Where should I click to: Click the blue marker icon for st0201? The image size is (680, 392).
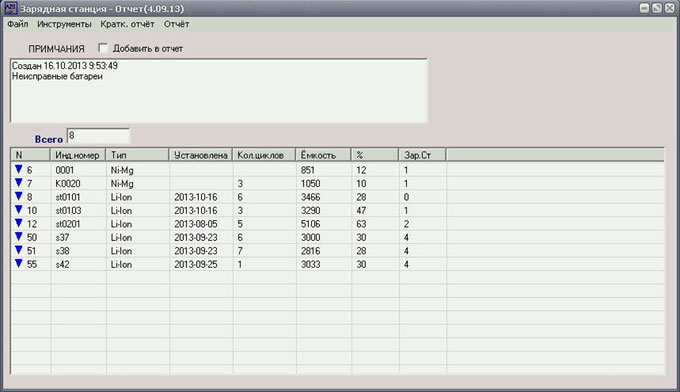(19, 223)
